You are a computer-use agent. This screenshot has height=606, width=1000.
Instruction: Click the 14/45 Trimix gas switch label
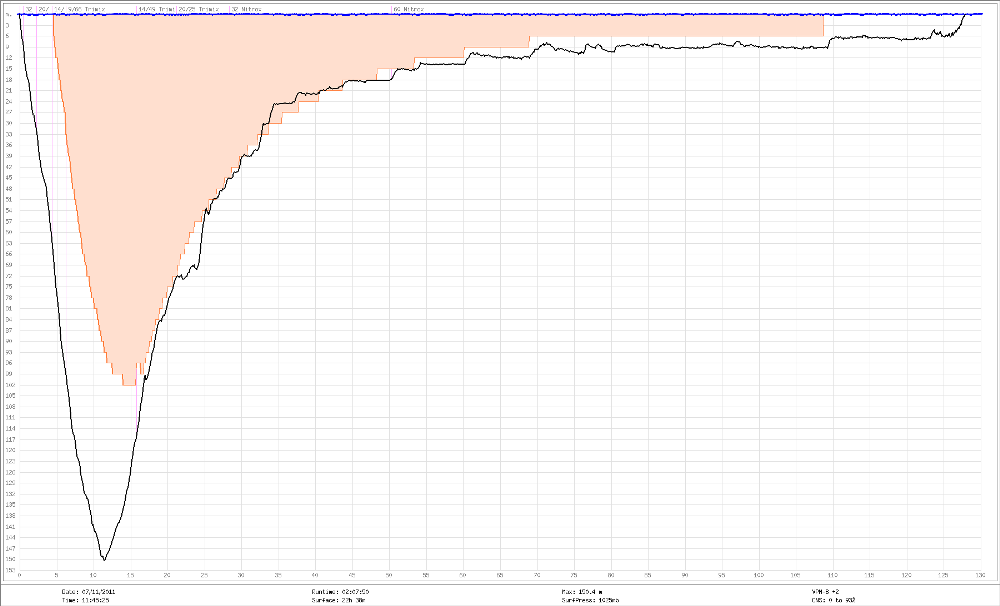click(x=156, y=10)
